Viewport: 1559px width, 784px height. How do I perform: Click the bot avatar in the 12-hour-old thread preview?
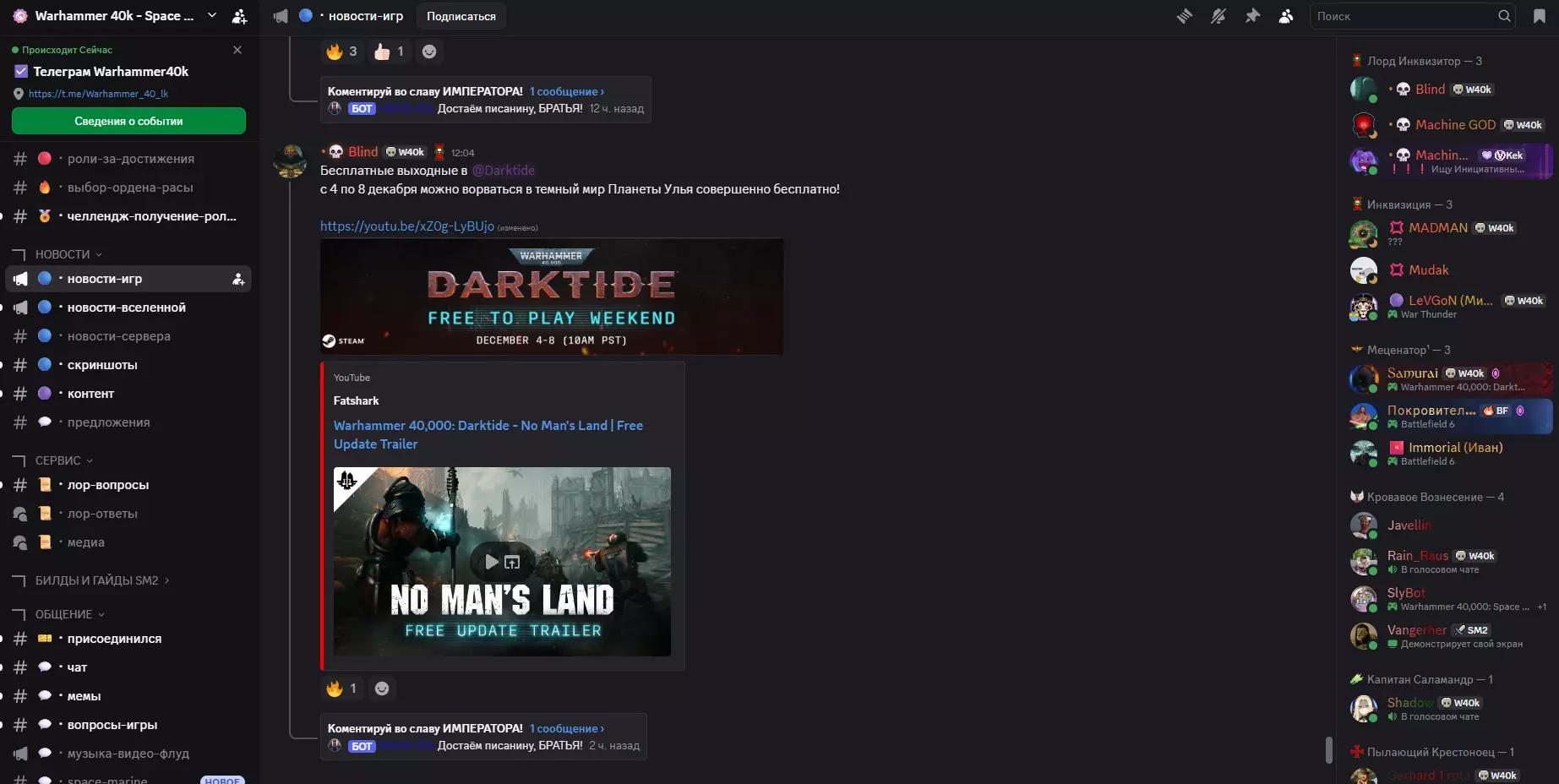(335, 108)
